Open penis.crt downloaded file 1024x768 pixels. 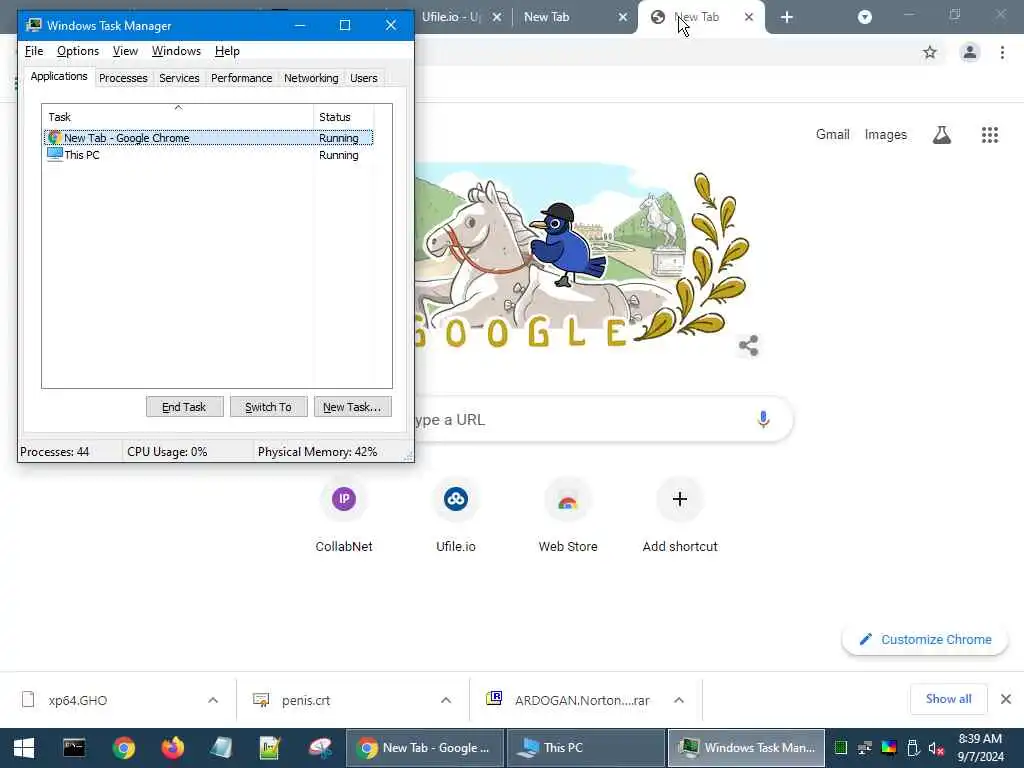pos(306,700)
